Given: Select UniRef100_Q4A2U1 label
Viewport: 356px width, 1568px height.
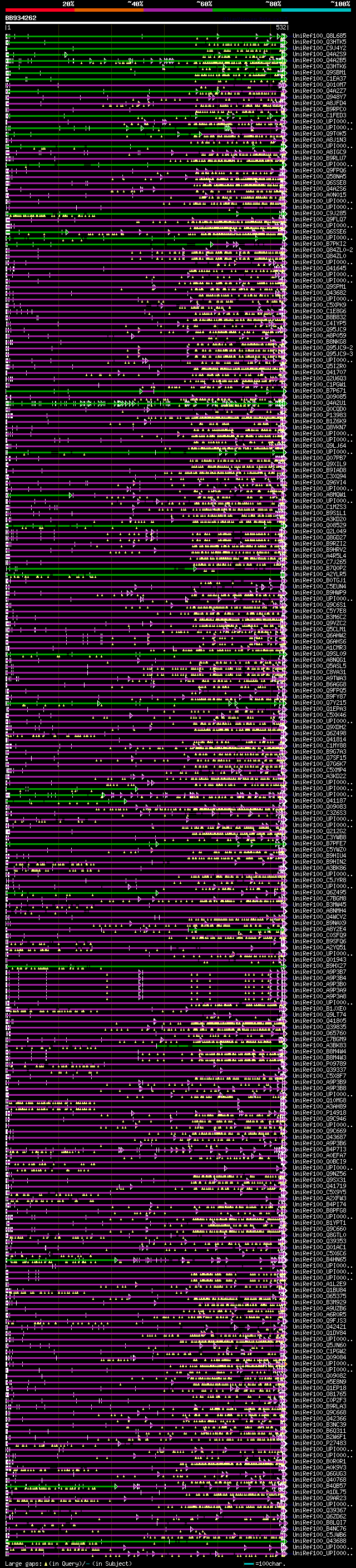Looking at the screenshot, I should [x=319, y=403].
